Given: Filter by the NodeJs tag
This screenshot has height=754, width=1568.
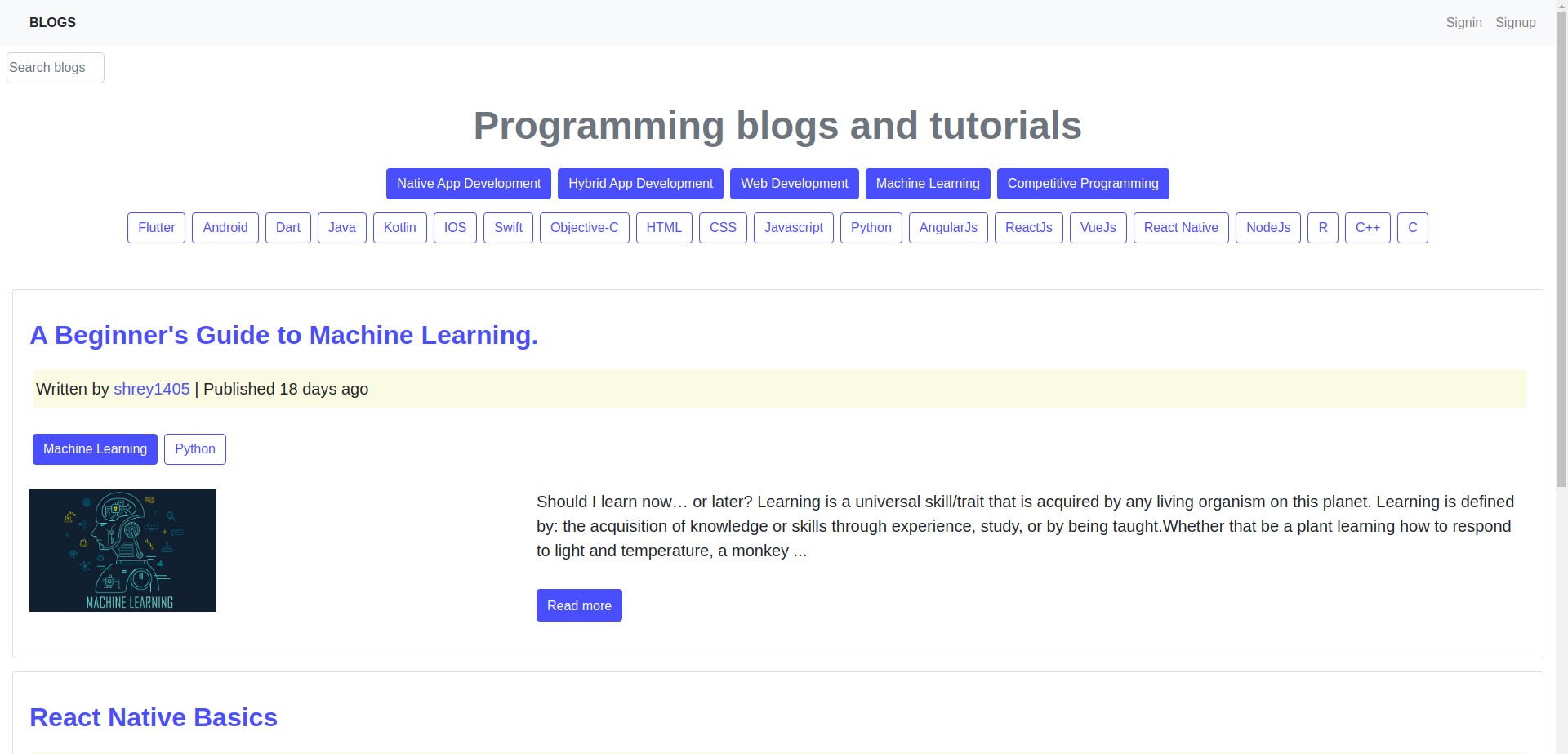Looking at the screenshot, I should click(1268, 228).
